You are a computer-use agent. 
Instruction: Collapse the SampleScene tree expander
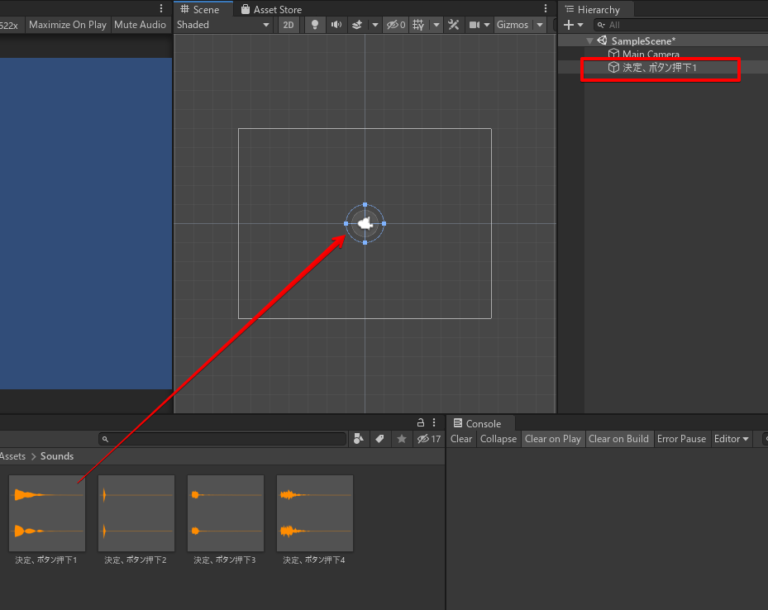[x=590, y=41]
